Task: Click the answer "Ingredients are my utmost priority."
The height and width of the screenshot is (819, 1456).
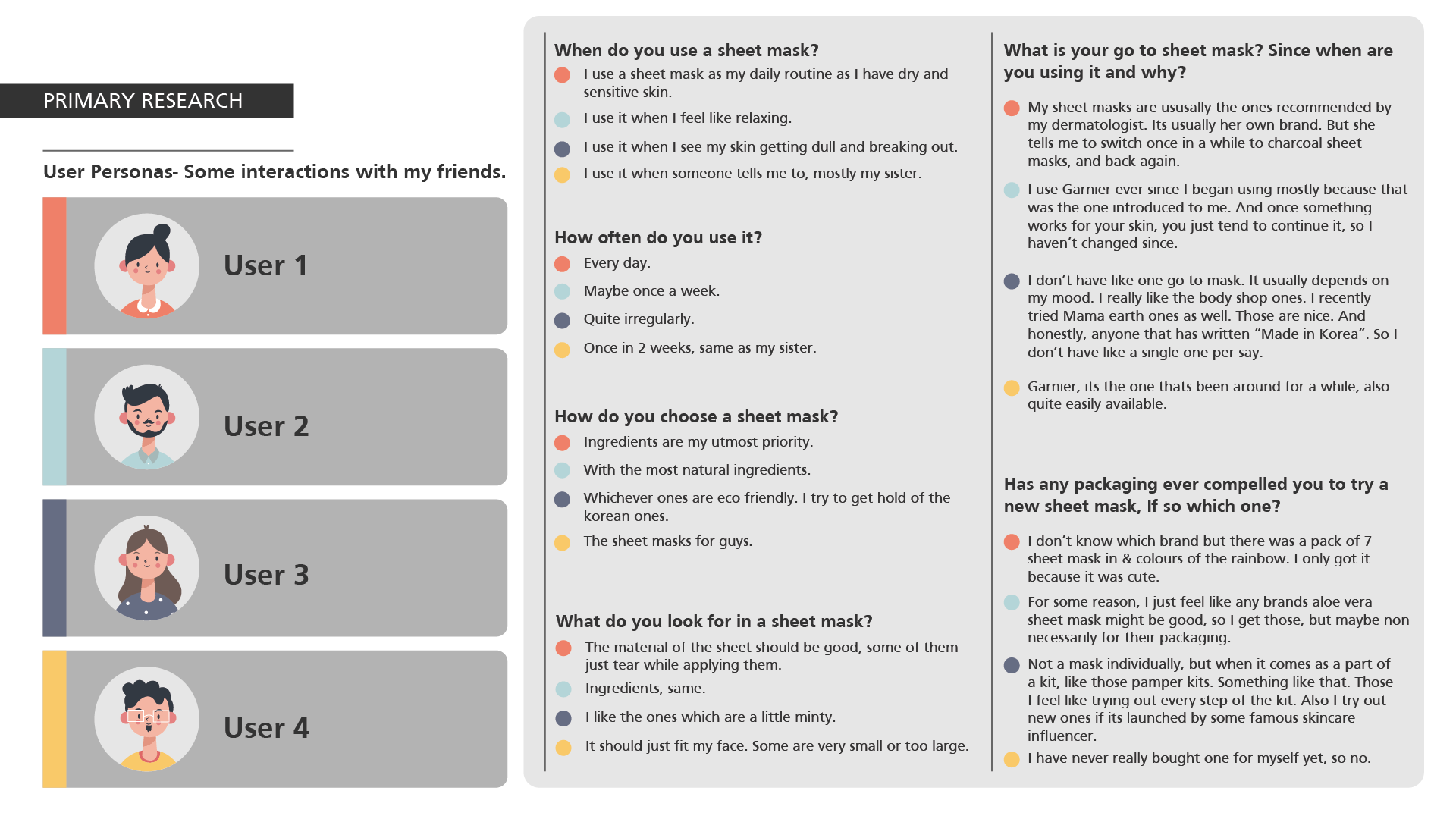Action: pyautogui.click(x=698, y=442)
